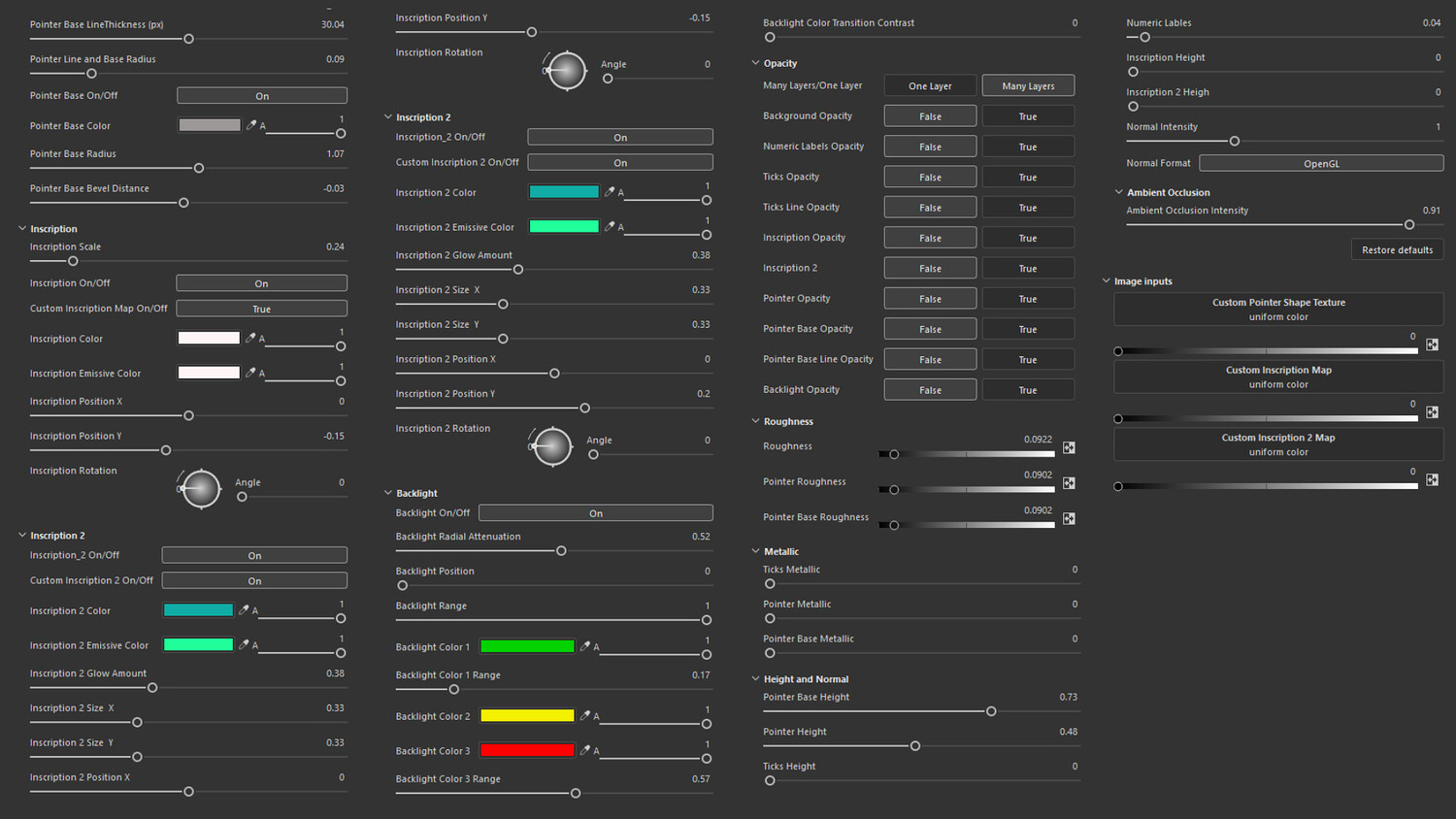This screenshot has width=1456, height=819.
Task: Collapse the Inscription section containing Inscription Scale
Action: [22, 229]
